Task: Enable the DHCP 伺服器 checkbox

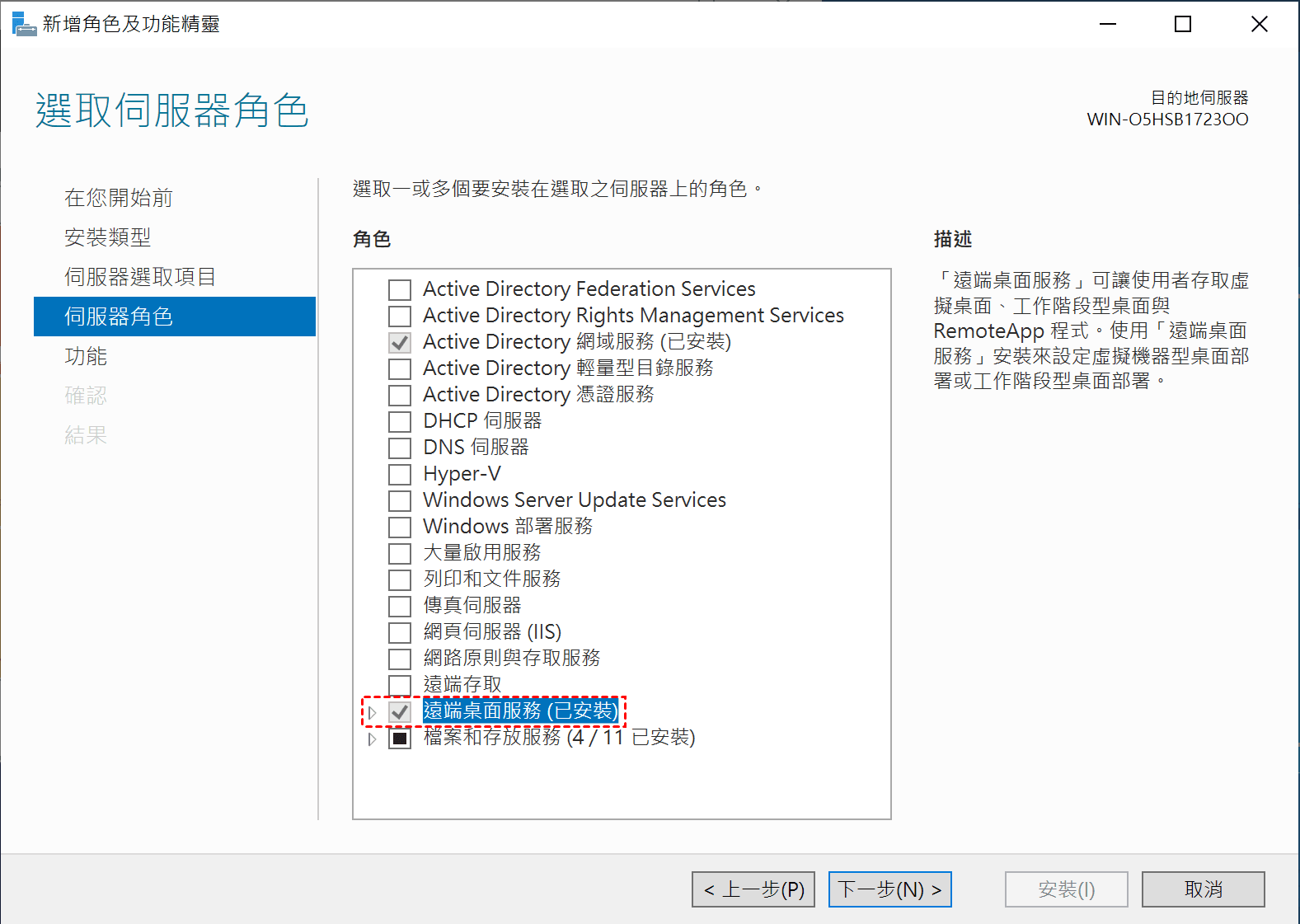Action: click(400, 422)
